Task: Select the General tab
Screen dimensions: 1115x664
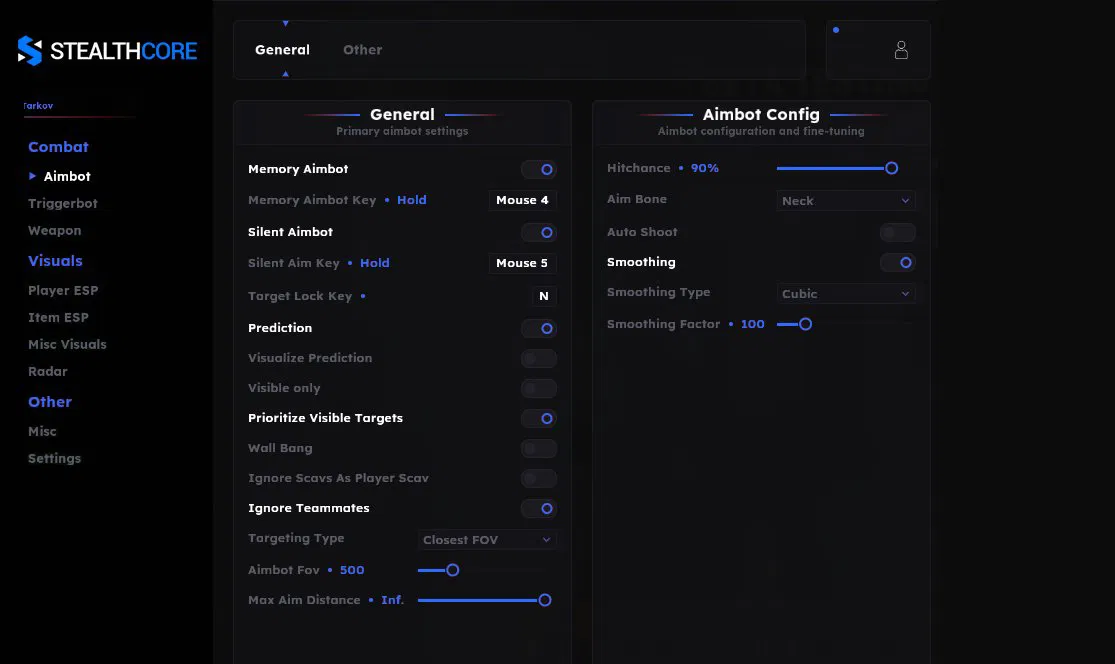Action: click(282, 50)
